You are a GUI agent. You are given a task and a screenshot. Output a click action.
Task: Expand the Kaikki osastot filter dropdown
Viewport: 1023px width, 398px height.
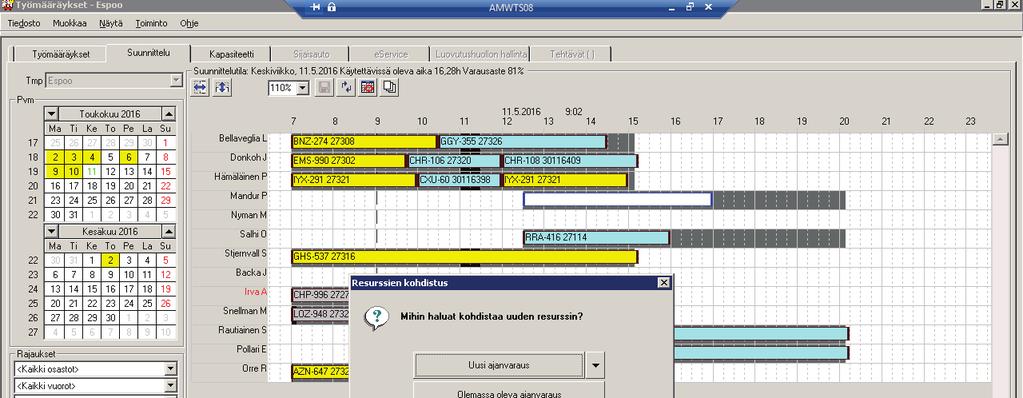click(171, 369)
